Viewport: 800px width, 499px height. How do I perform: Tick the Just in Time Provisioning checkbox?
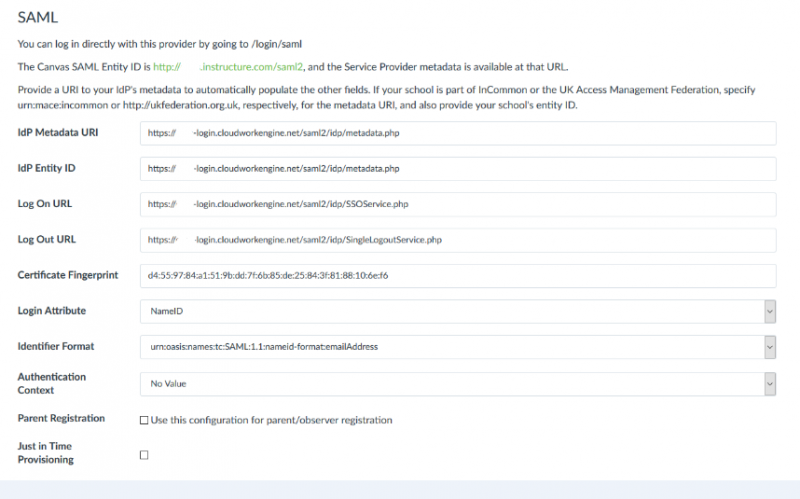(x=144, y=455)
